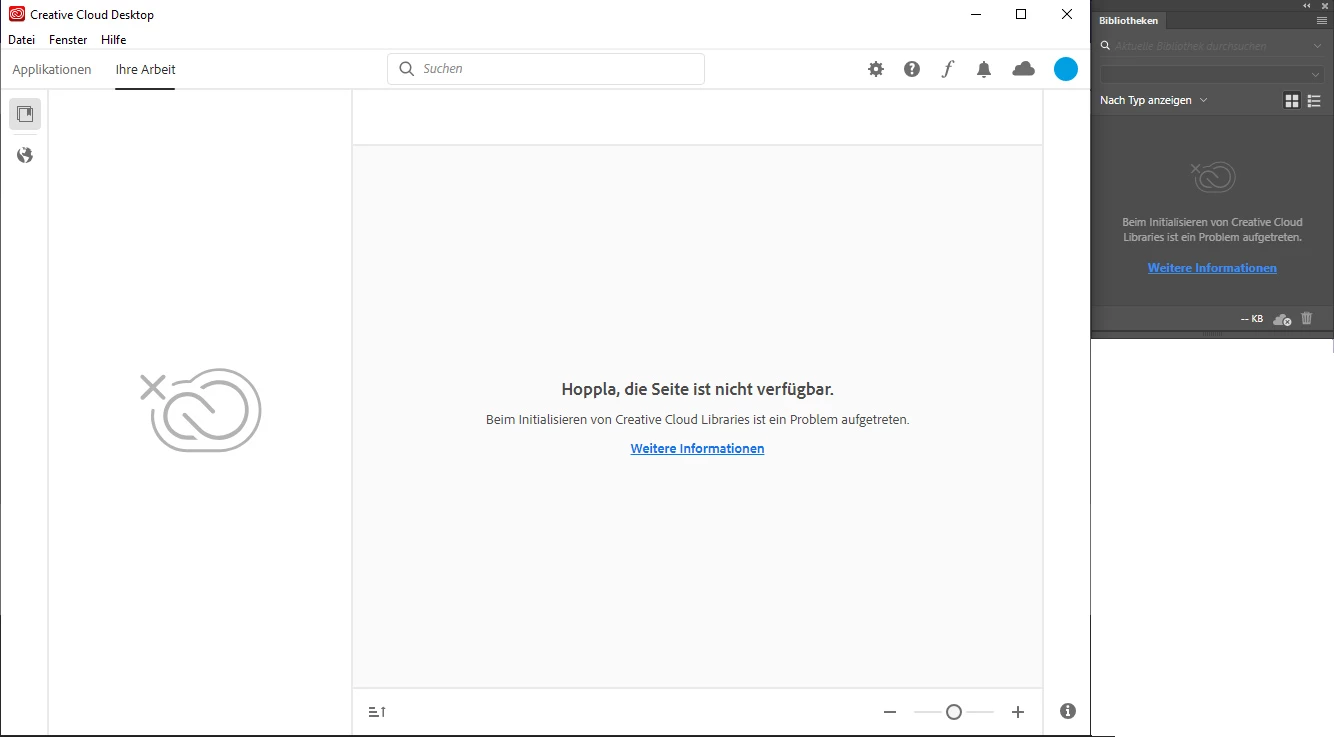Switch to the Applikationen tab

click(52, 69)
